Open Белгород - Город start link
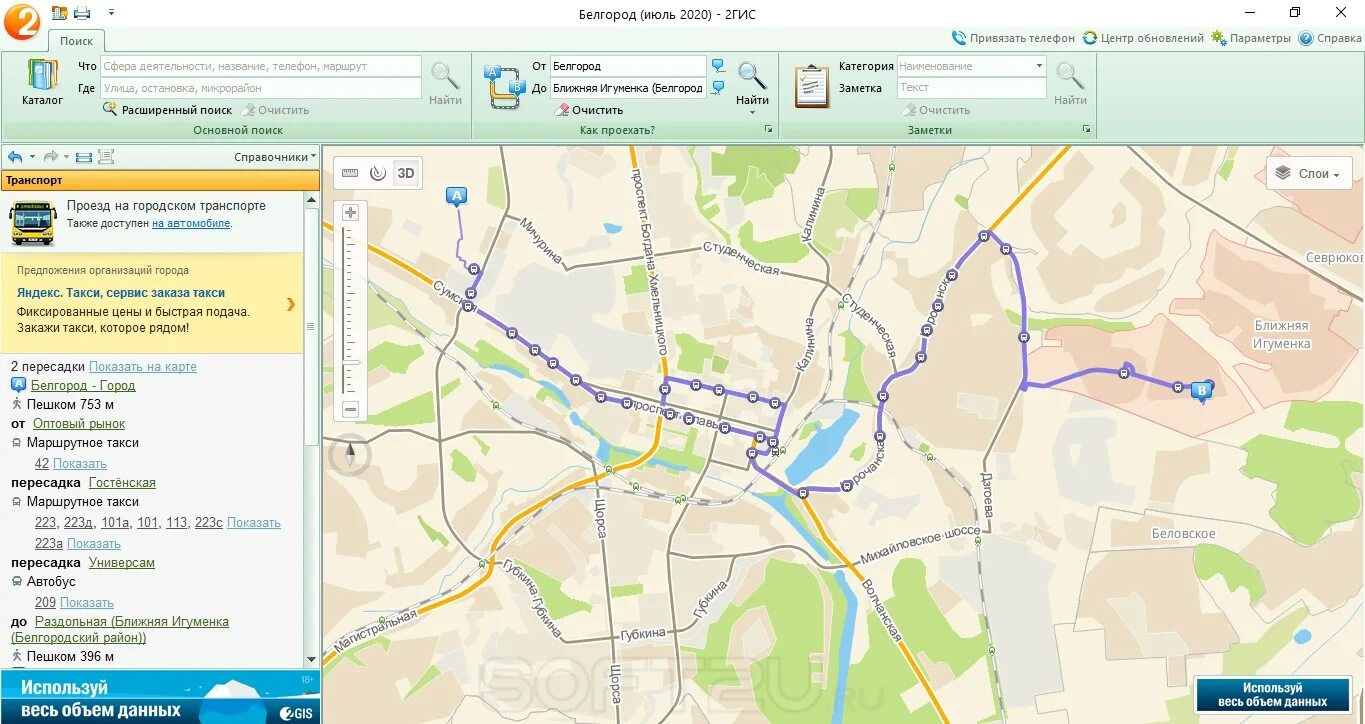 point(83,385)
